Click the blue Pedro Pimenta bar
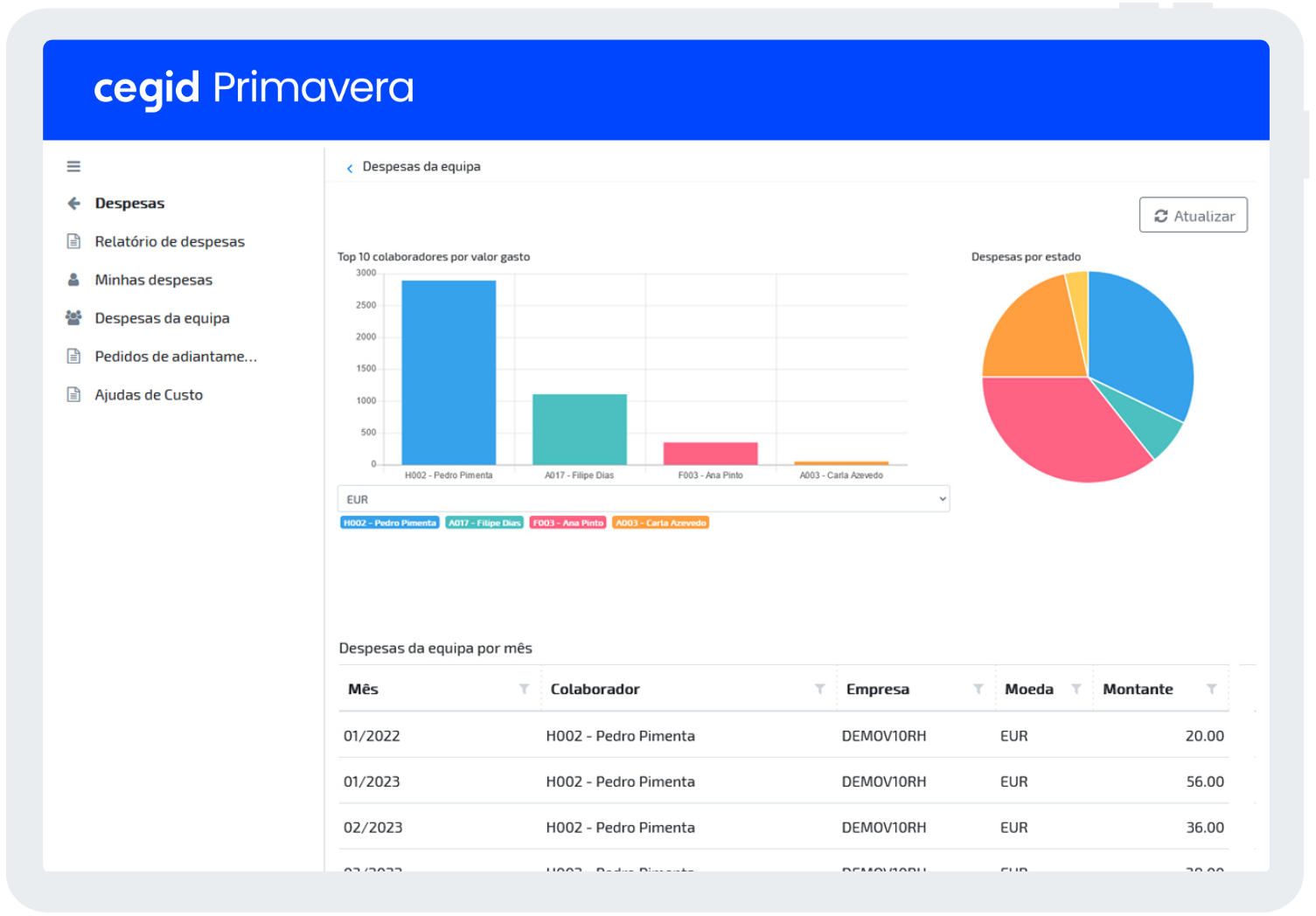Viewport: 1316px width, 916px height. coord(449,372)
